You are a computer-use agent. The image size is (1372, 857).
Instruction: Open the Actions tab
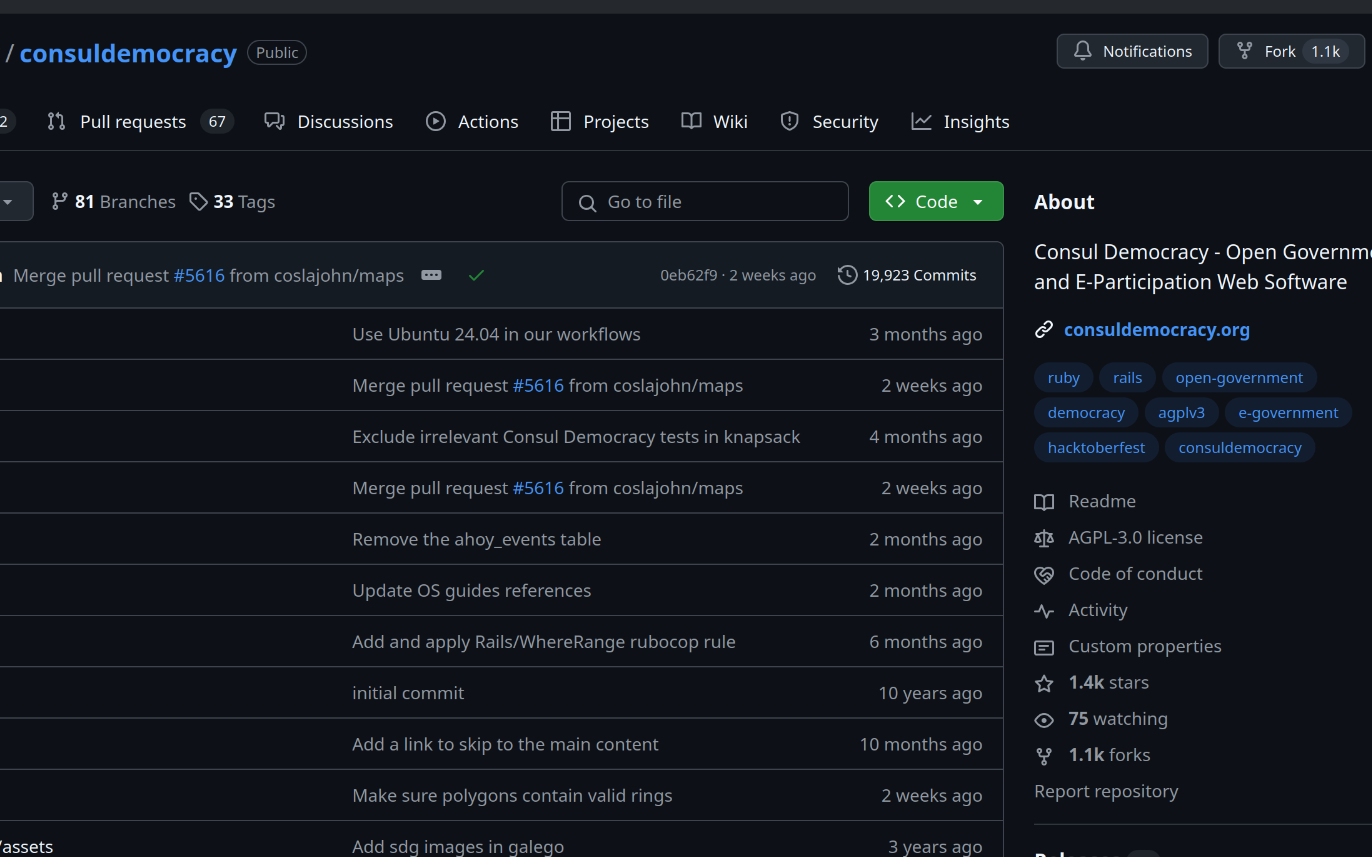click(472, 122)
